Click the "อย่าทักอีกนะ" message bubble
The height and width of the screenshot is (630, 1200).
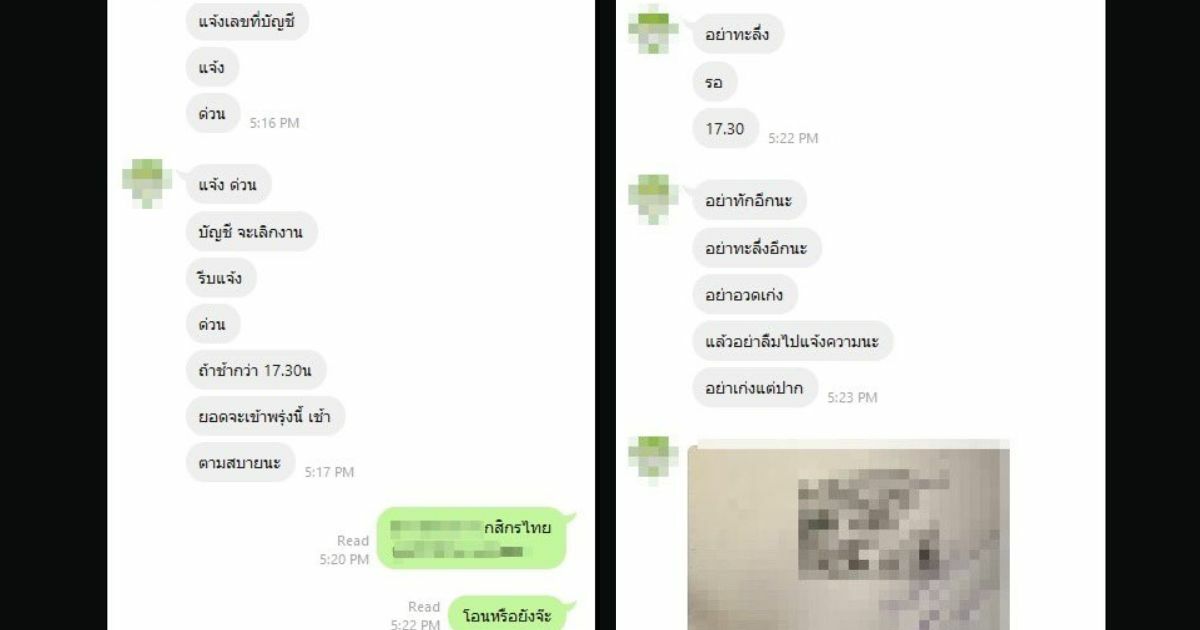coord(749,200)
